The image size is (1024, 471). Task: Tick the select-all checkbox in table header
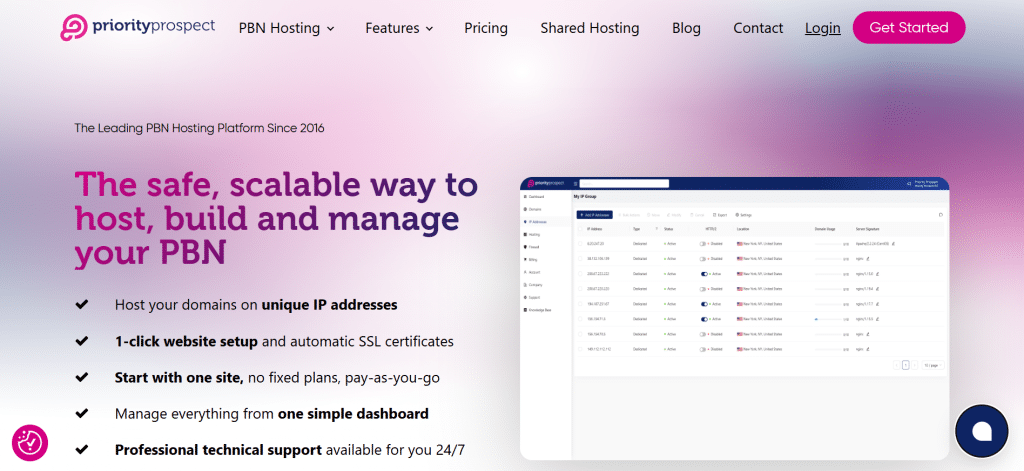click(x=581, y=229)
